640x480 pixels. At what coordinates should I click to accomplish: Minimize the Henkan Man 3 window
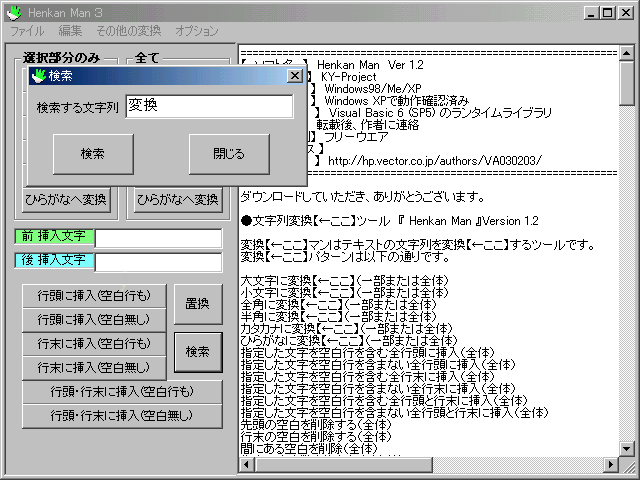[591, 13]
